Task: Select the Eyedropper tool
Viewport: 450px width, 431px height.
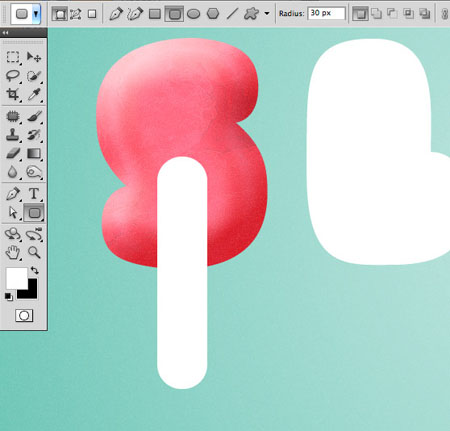Action: 34,94
